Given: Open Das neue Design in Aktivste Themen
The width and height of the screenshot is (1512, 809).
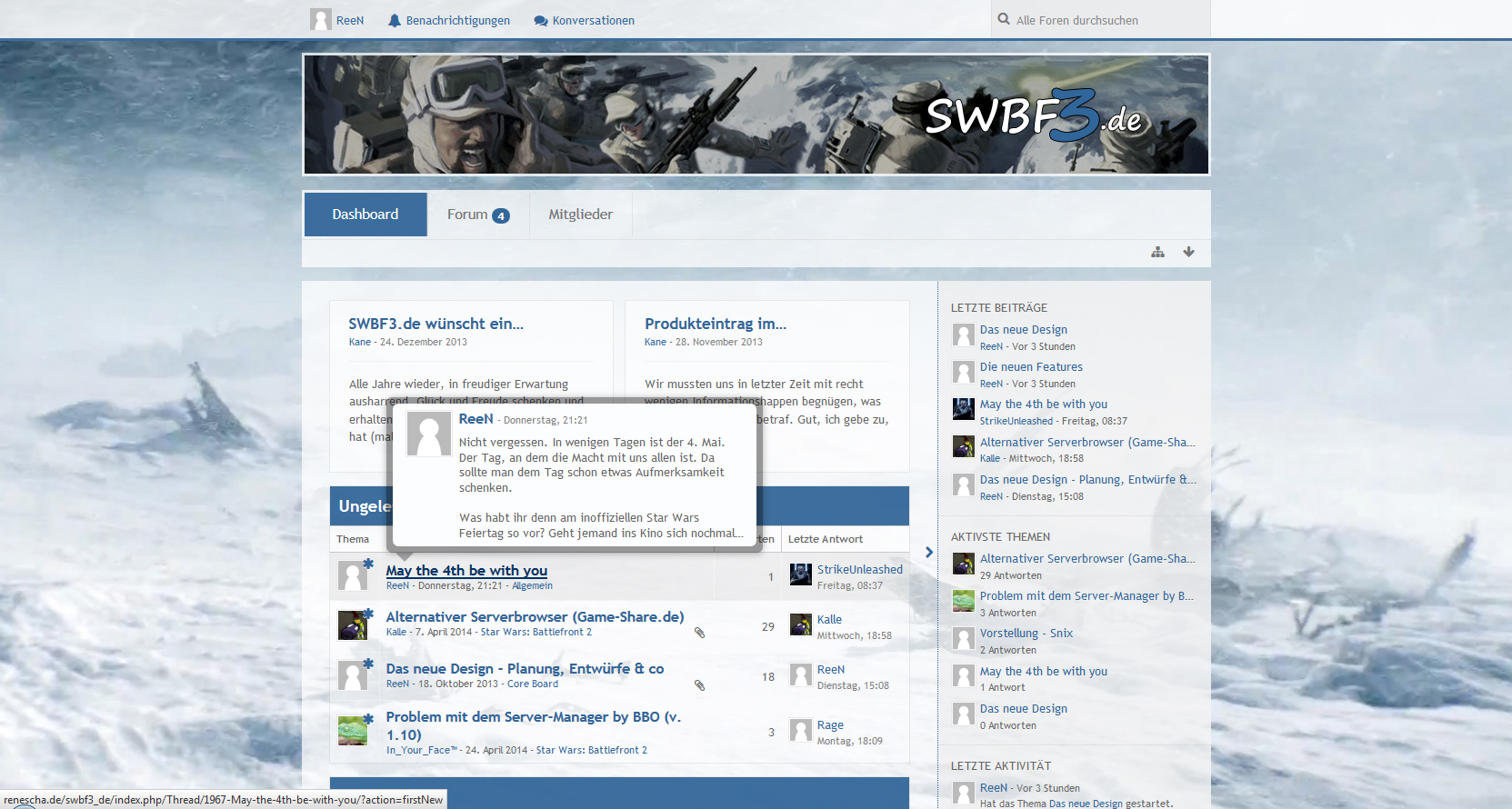Looking at the screenshot, I should 1024,708.
